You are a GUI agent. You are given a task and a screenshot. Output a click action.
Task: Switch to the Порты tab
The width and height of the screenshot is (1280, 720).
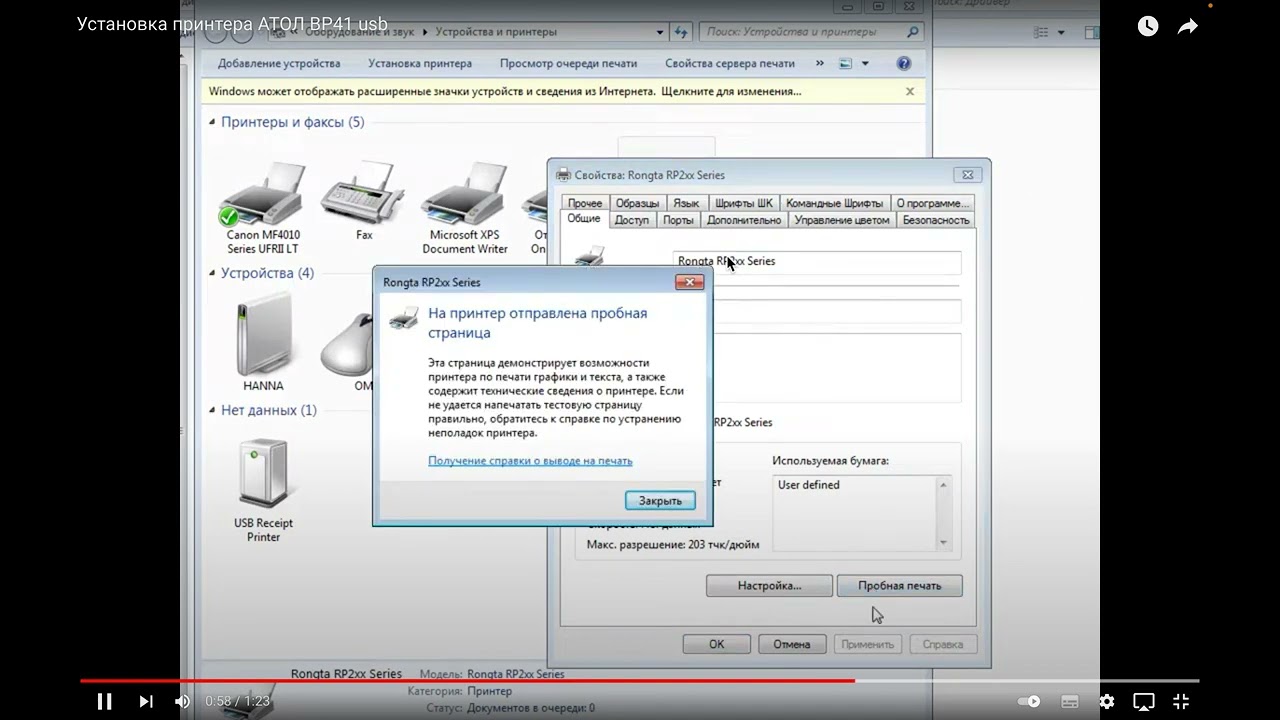[678, 220]
